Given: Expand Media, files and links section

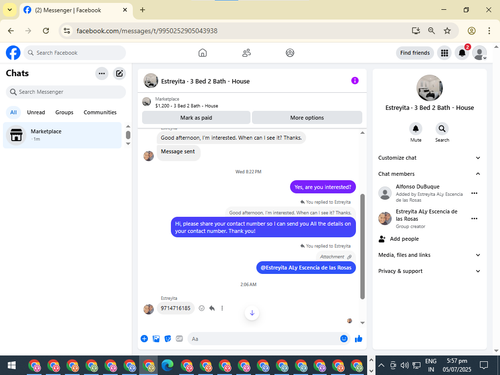Looking at the screenshot, I should coord(429,255).
